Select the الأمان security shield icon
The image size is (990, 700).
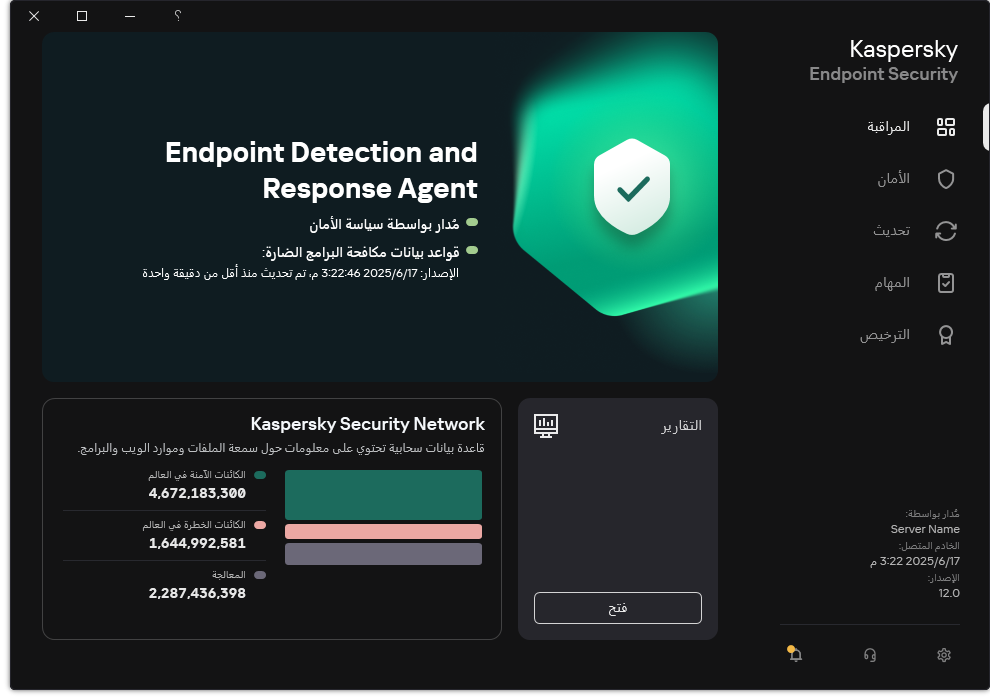pyautogui.click(x=946, y=179)
